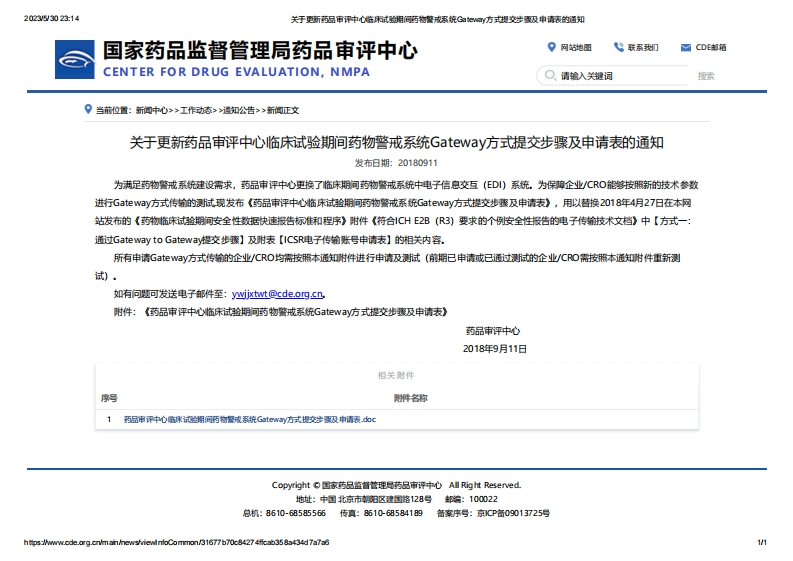Viewport: 793px width, 561px height.
Task: Click the current location pin icon
Action: click(87, 110)
